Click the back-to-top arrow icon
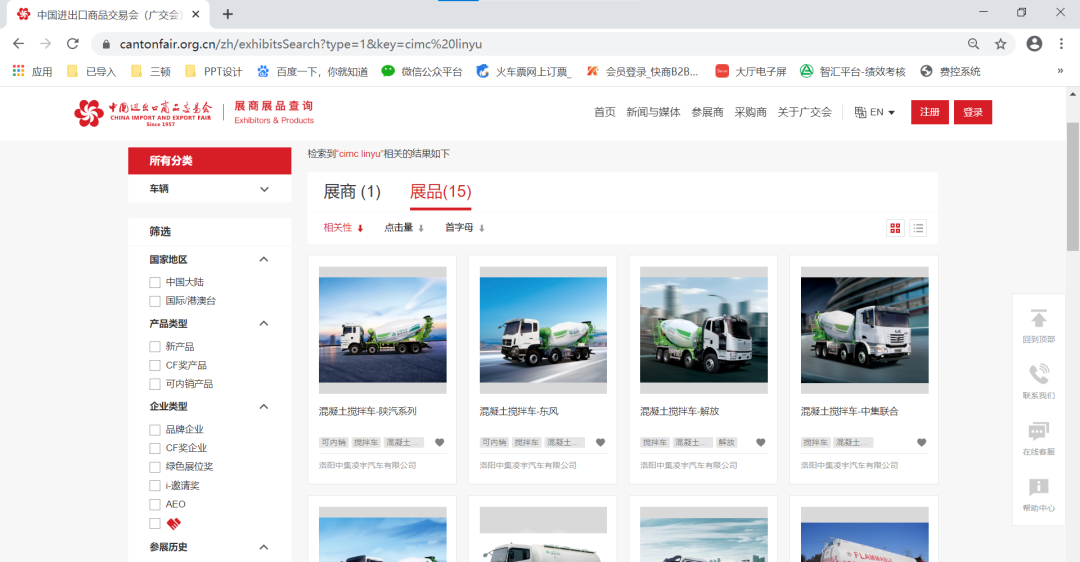The image size is (1080, 562). click(x=1039, y=319)
